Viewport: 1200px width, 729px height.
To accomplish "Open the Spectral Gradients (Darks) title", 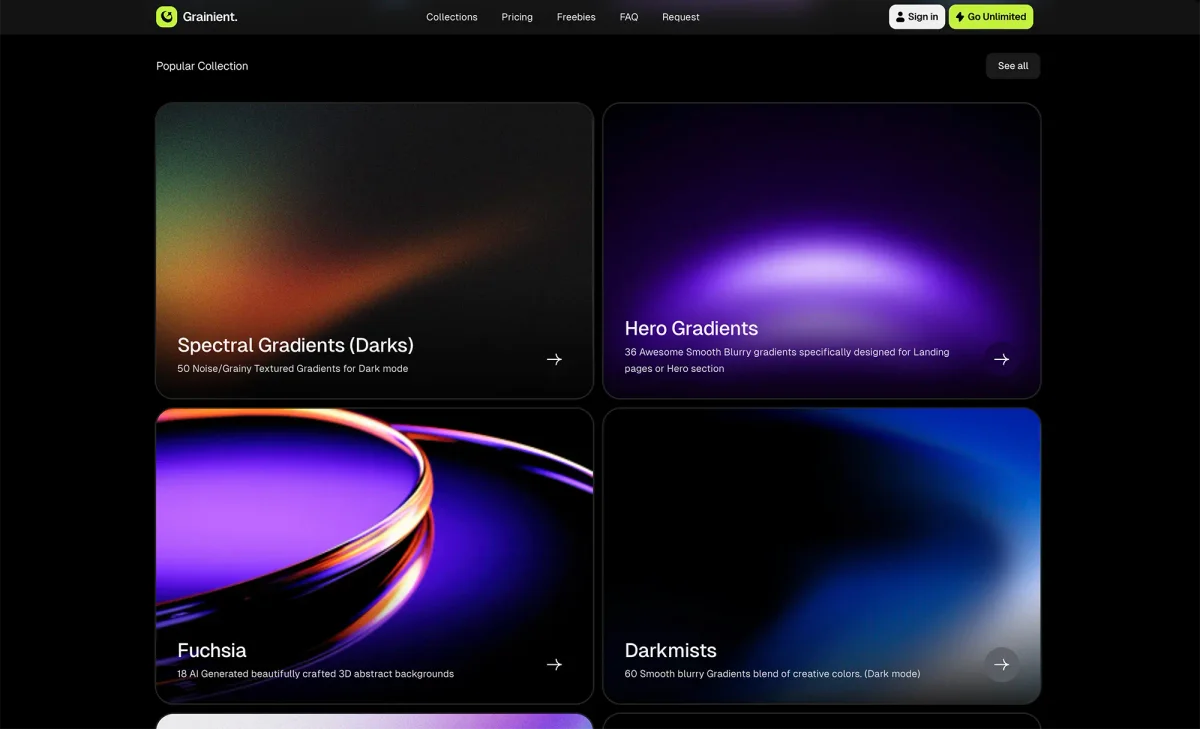I will (295, 345).
